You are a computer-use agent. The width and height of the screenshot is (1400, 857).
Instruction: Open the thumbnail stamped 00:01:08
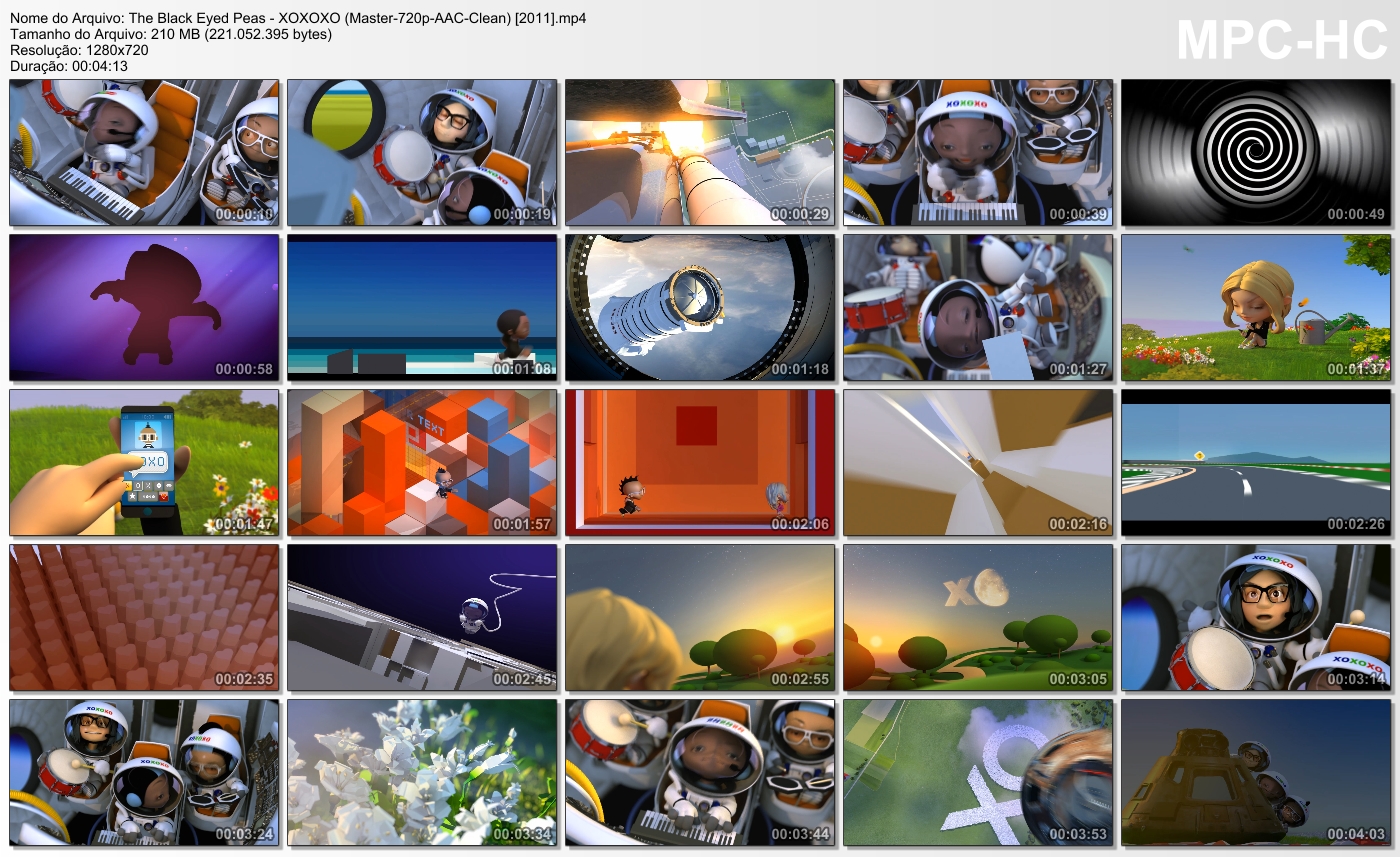pyautogui.click(x=422, y=308)
